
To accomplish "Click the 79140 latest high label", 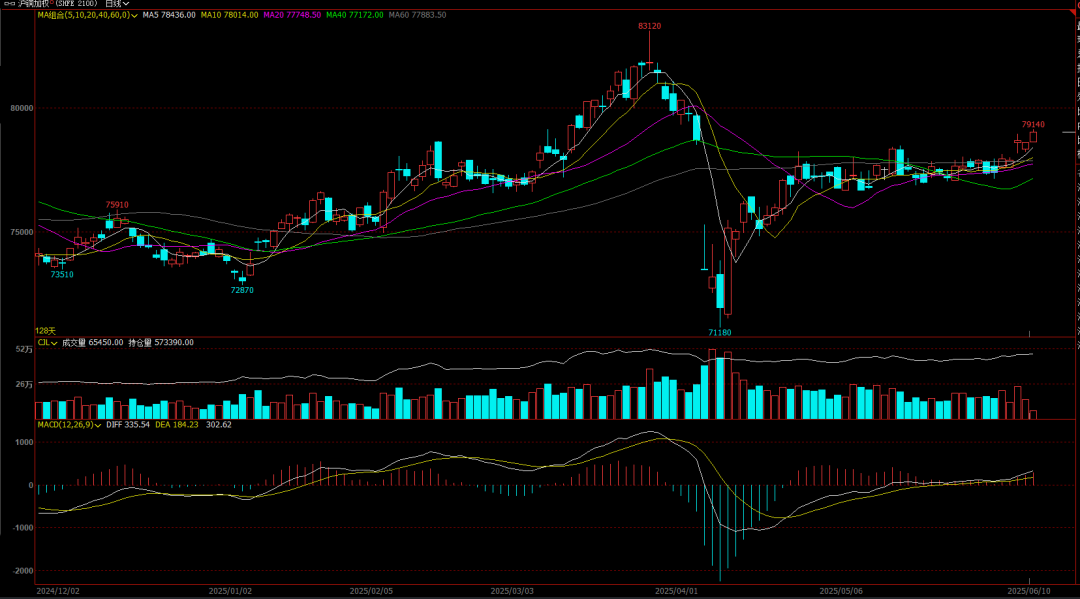I will [x=1032, y=125].
